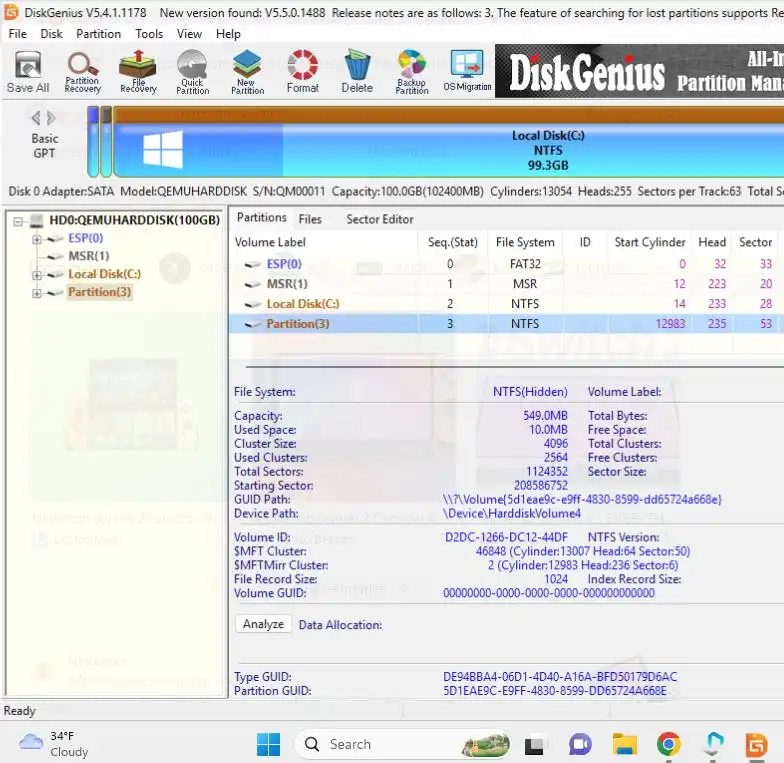The width and height of the screenshot is (784, 763).
Task: Click the \Device\HarddiskVolume4 path value
Action: 512,513
